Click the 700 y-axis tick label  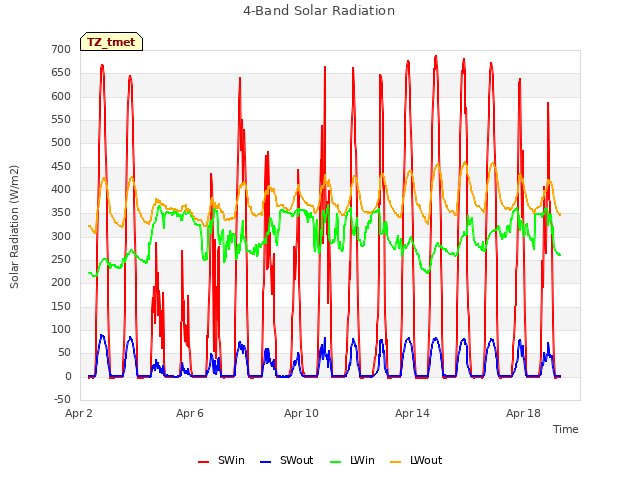point(61,49)
